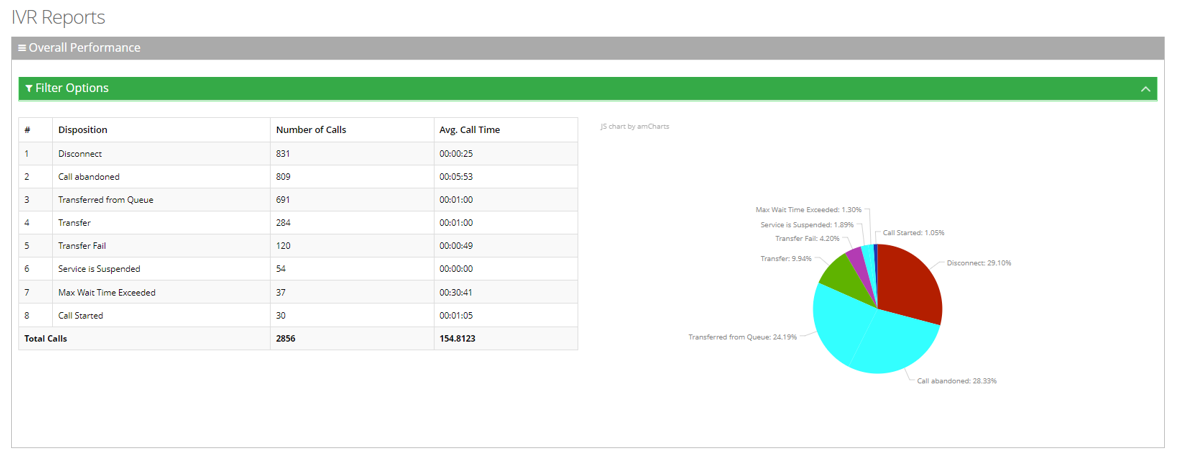Viewport: 1185px width, 453px height.
Task: Collapse the Filter Options panel chevron
Action: coord(1145,89)
